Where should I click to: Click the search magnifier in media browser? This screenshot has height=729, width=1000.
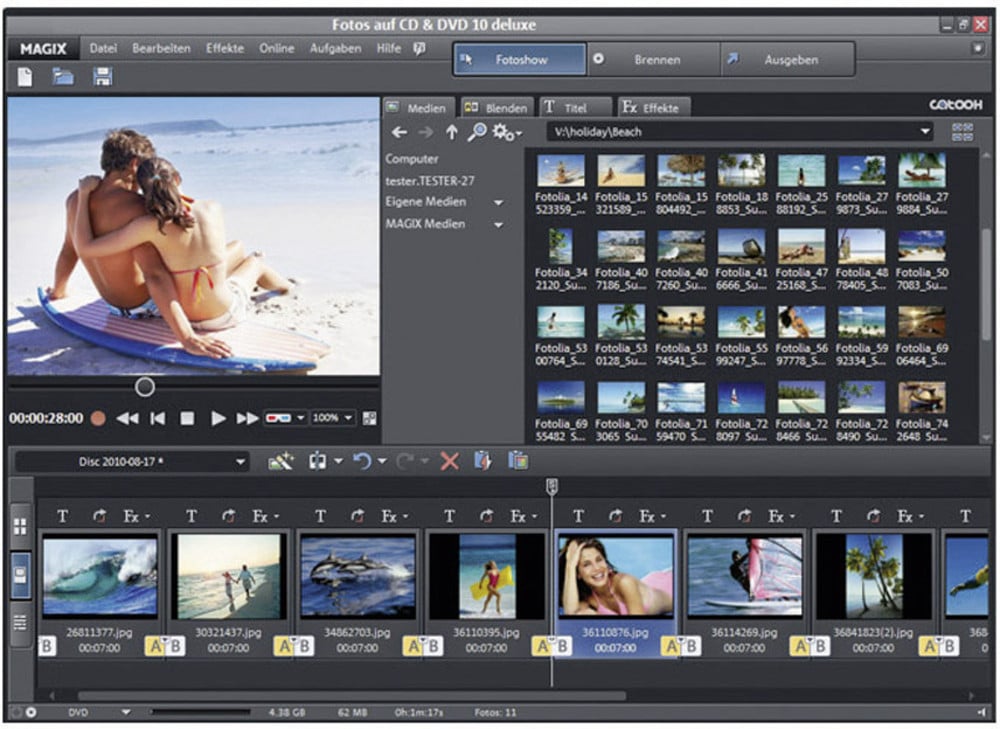pyautogui.click(x=477, y=132)
